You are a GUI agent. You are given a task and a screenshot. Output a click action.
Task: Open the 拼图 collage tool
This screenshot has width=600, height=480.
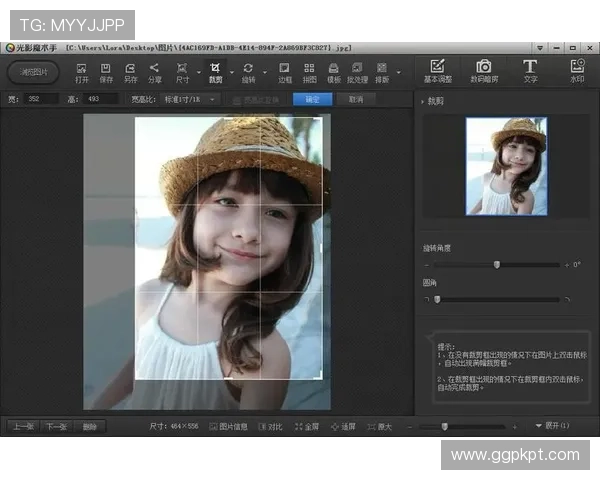[309, 73]
